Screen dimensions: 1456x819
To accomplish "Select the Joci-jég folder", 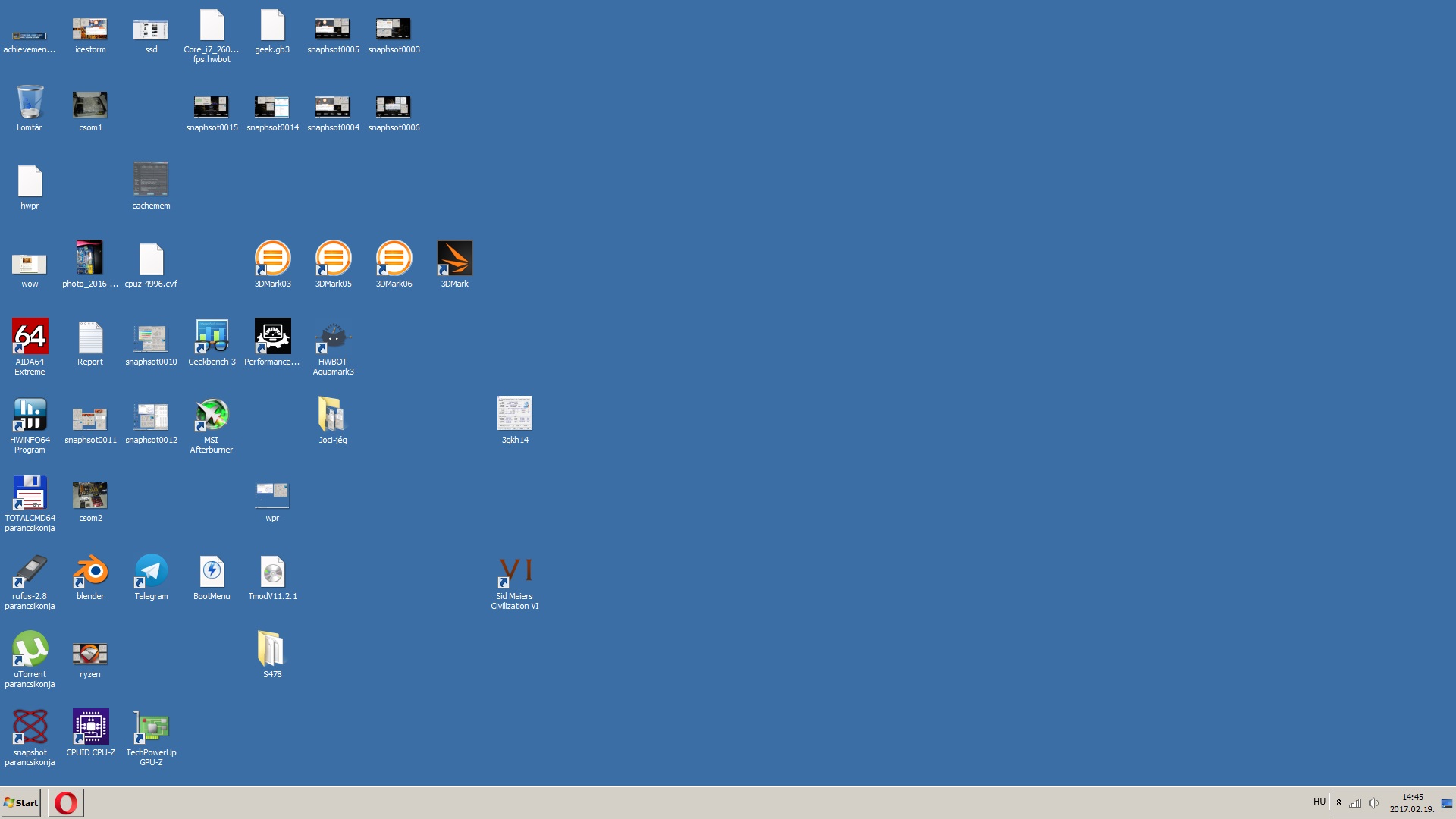I will tap(333, 415).
